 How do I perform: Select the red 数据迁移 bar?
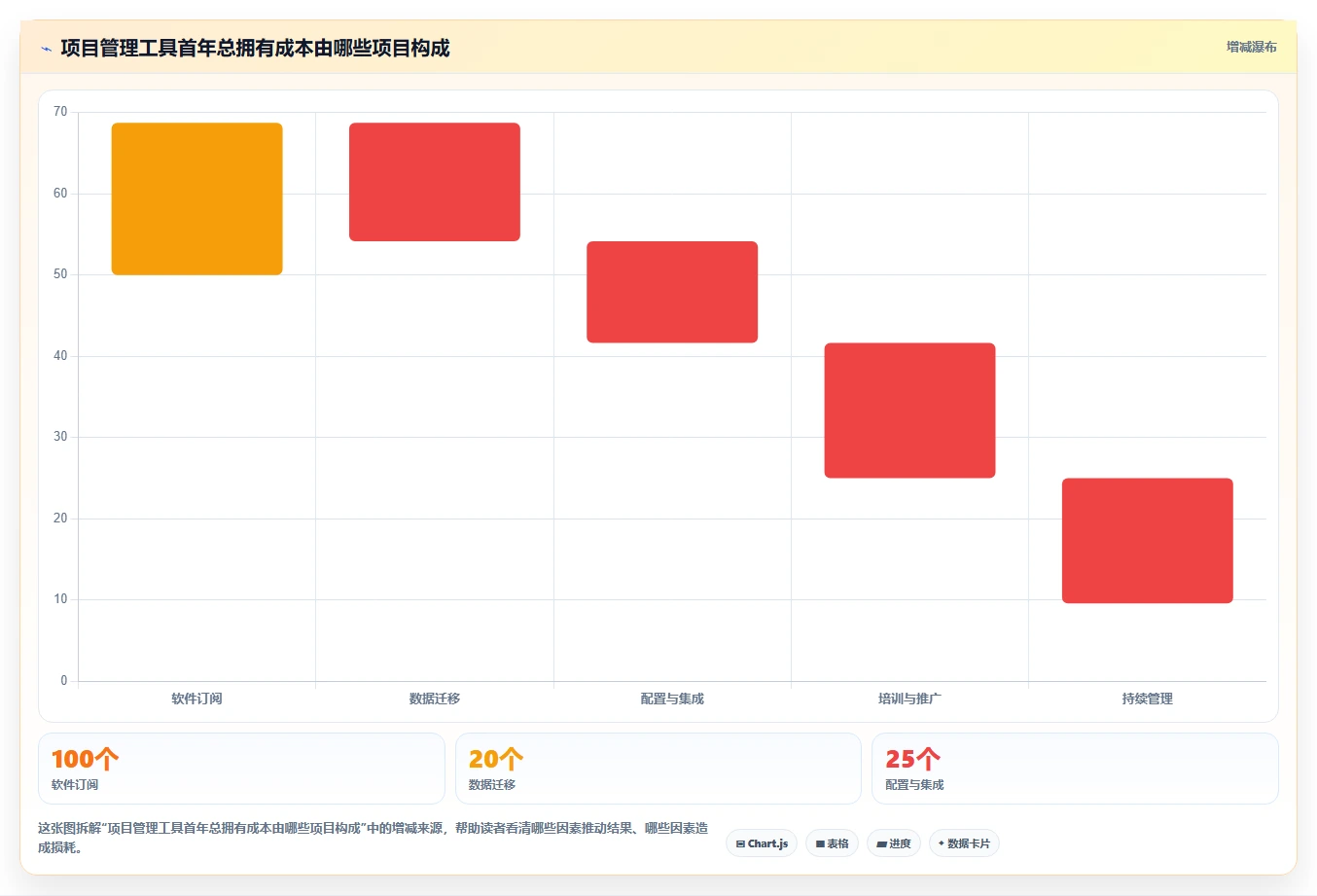coord(435,182)
